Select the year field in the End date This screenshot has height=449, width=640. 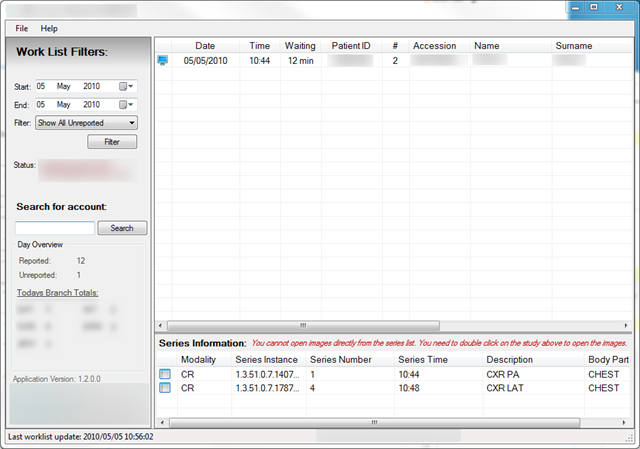click(91, 104)
